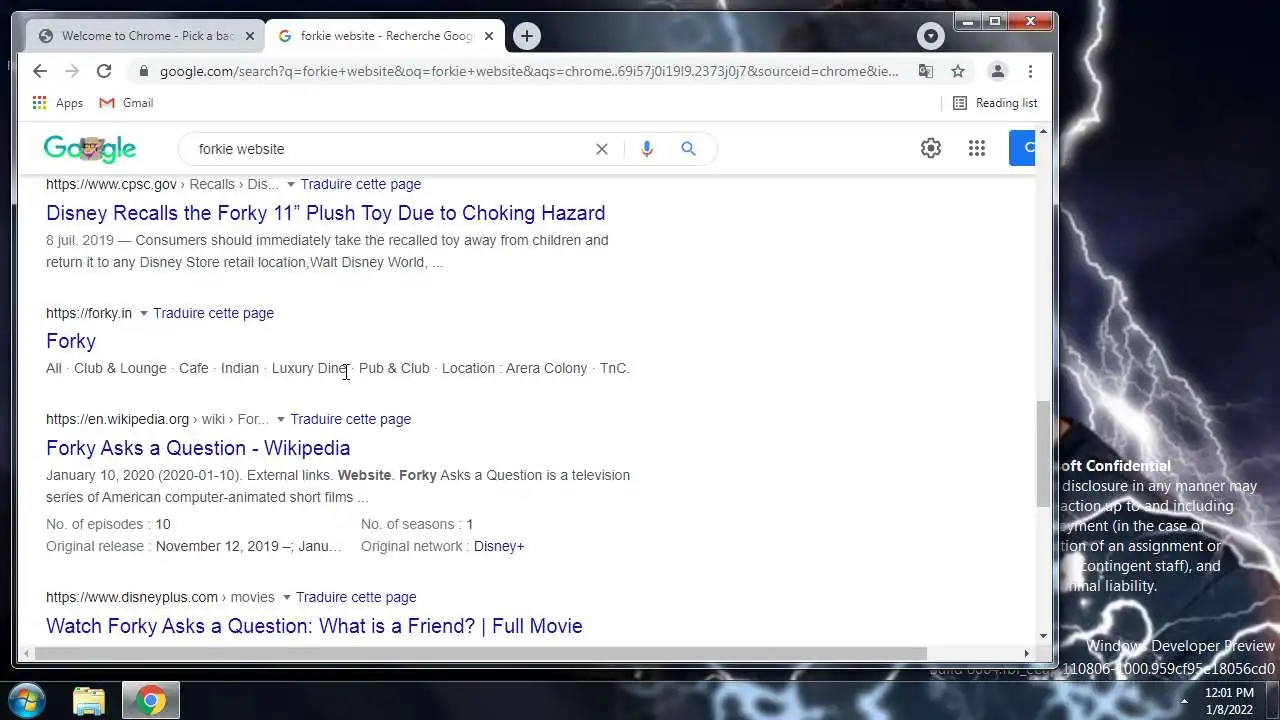
Task: Click No. of episodes : 10 text
Action: click(108, 524)
